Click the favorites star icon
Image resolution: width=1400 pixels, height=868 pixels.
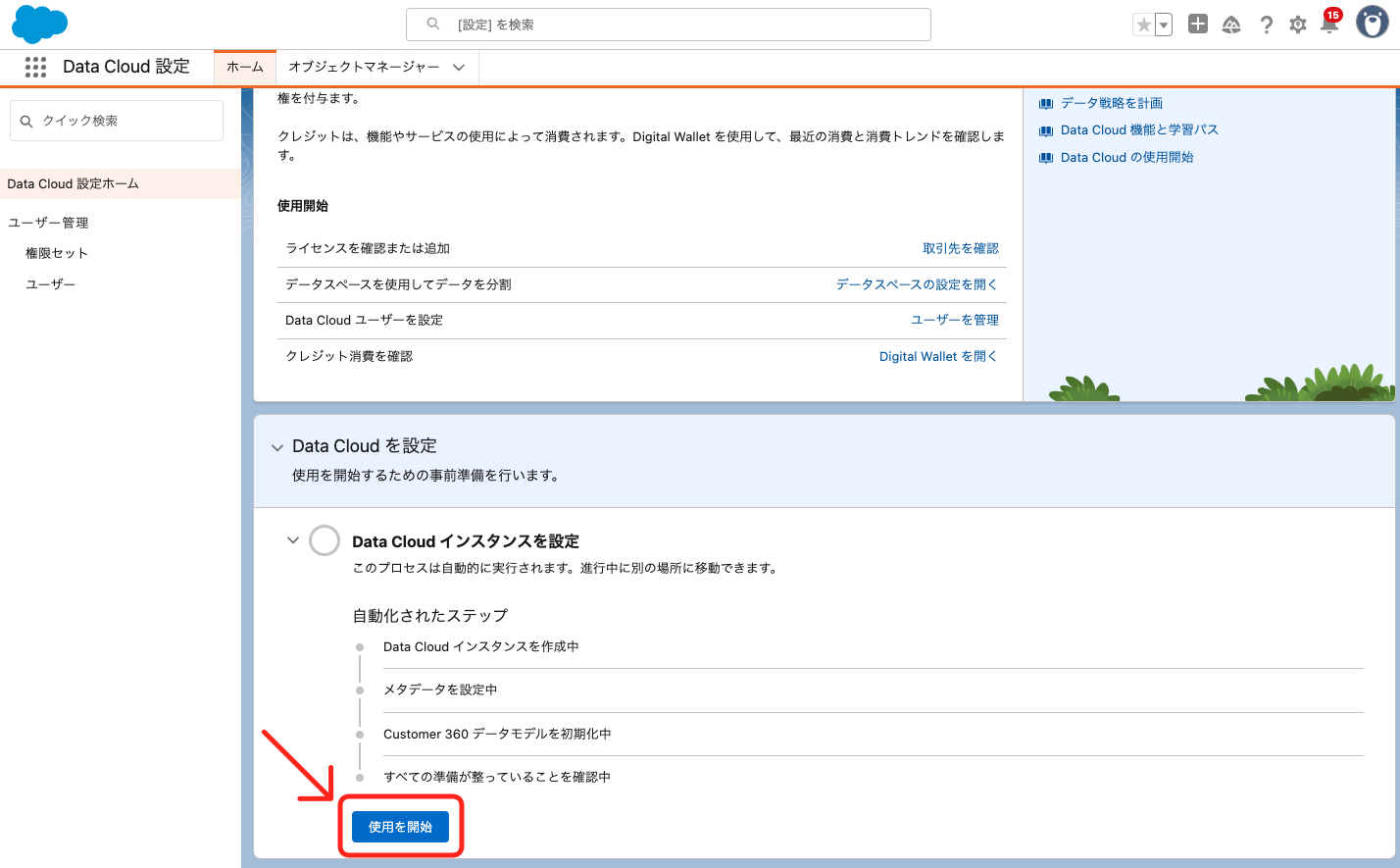pos(1145,24)
